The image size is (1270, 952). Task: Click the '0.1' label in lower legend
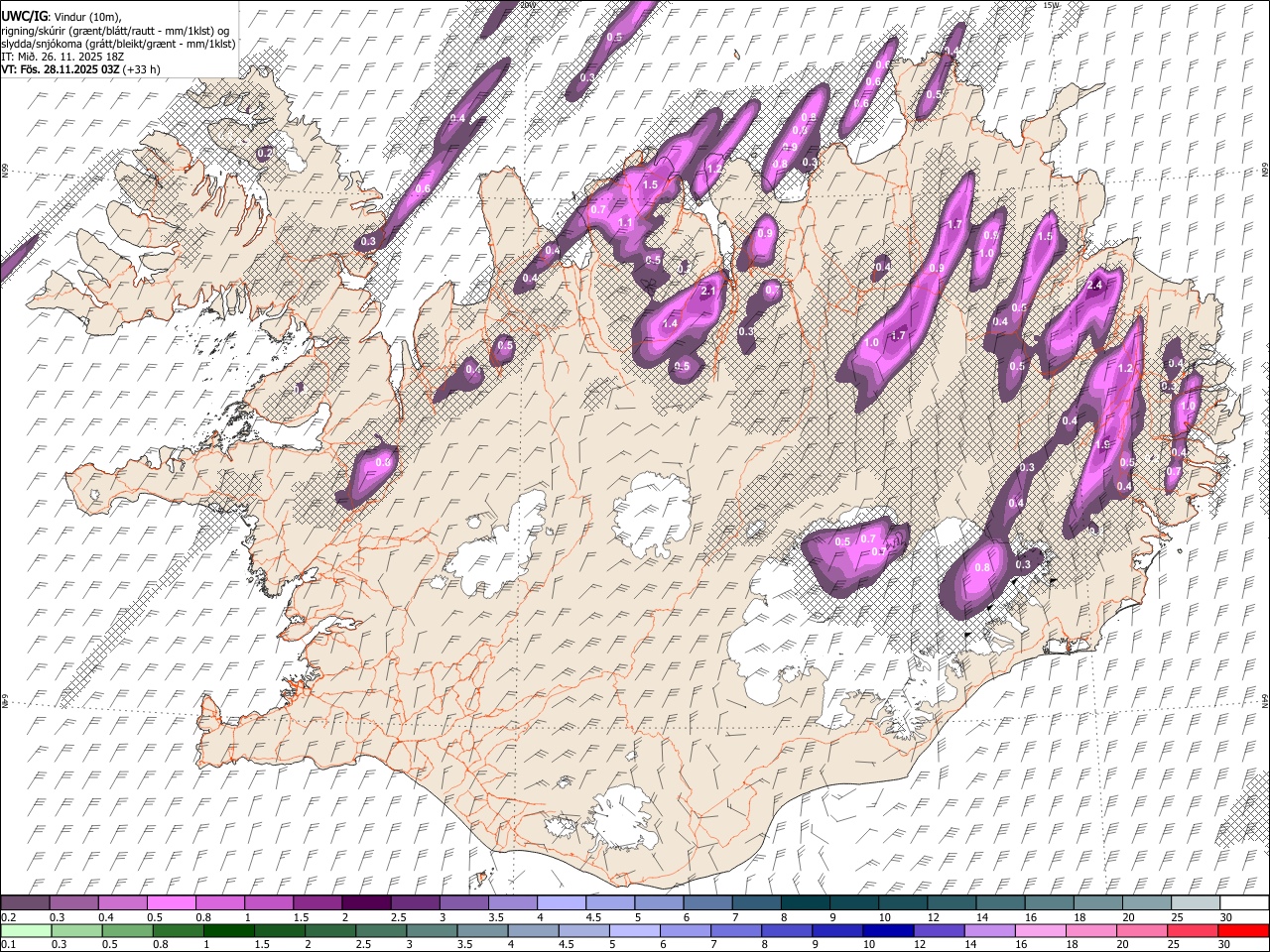point(8,944)
